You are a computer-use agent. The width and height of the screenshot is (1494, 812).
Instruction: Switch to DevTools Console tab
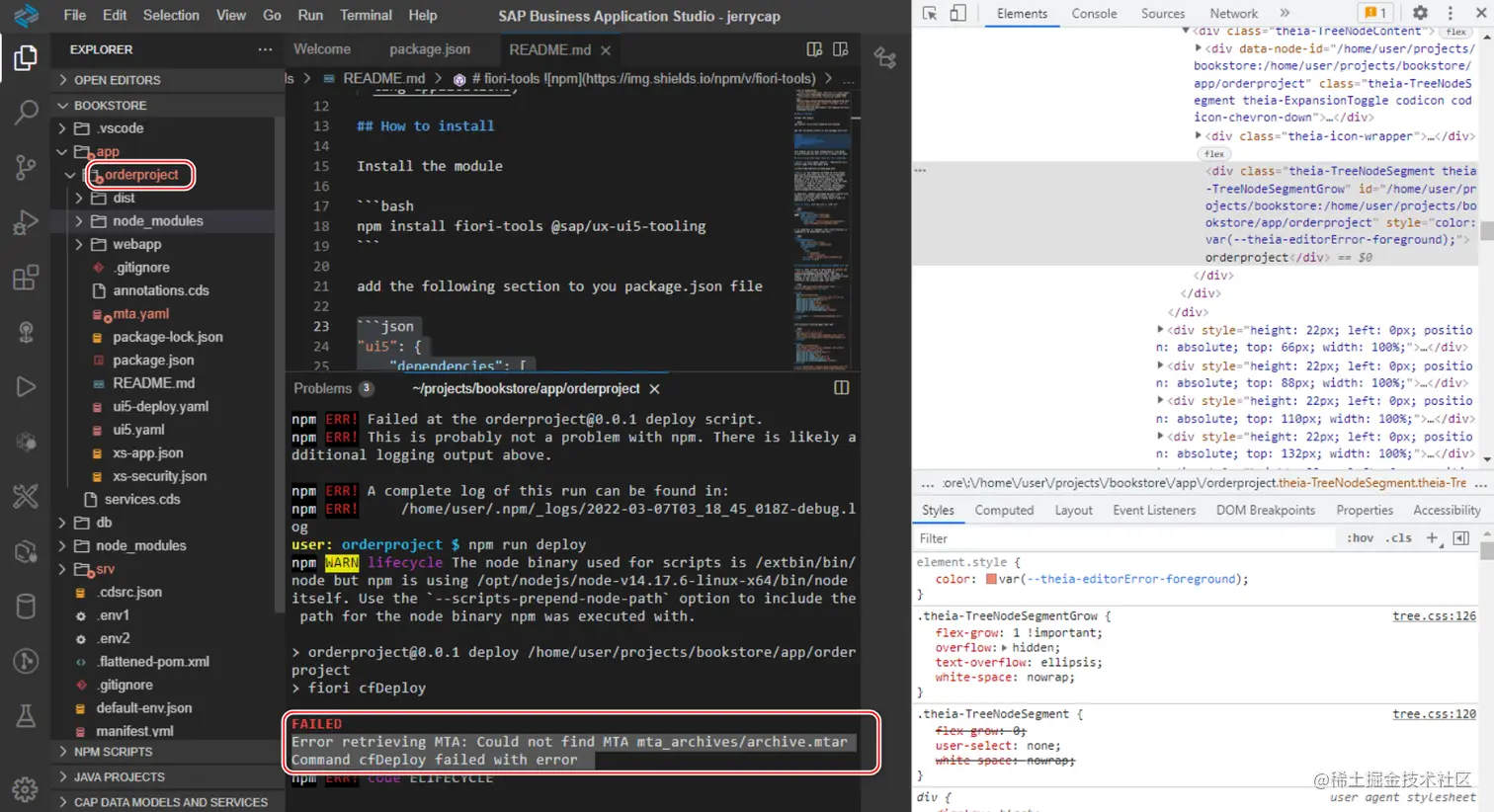pos(1094,14)
